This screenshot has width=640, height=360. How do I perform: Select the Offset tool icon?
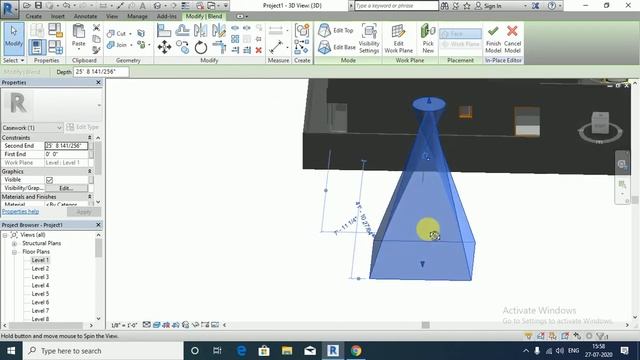[x=182, y=30]
